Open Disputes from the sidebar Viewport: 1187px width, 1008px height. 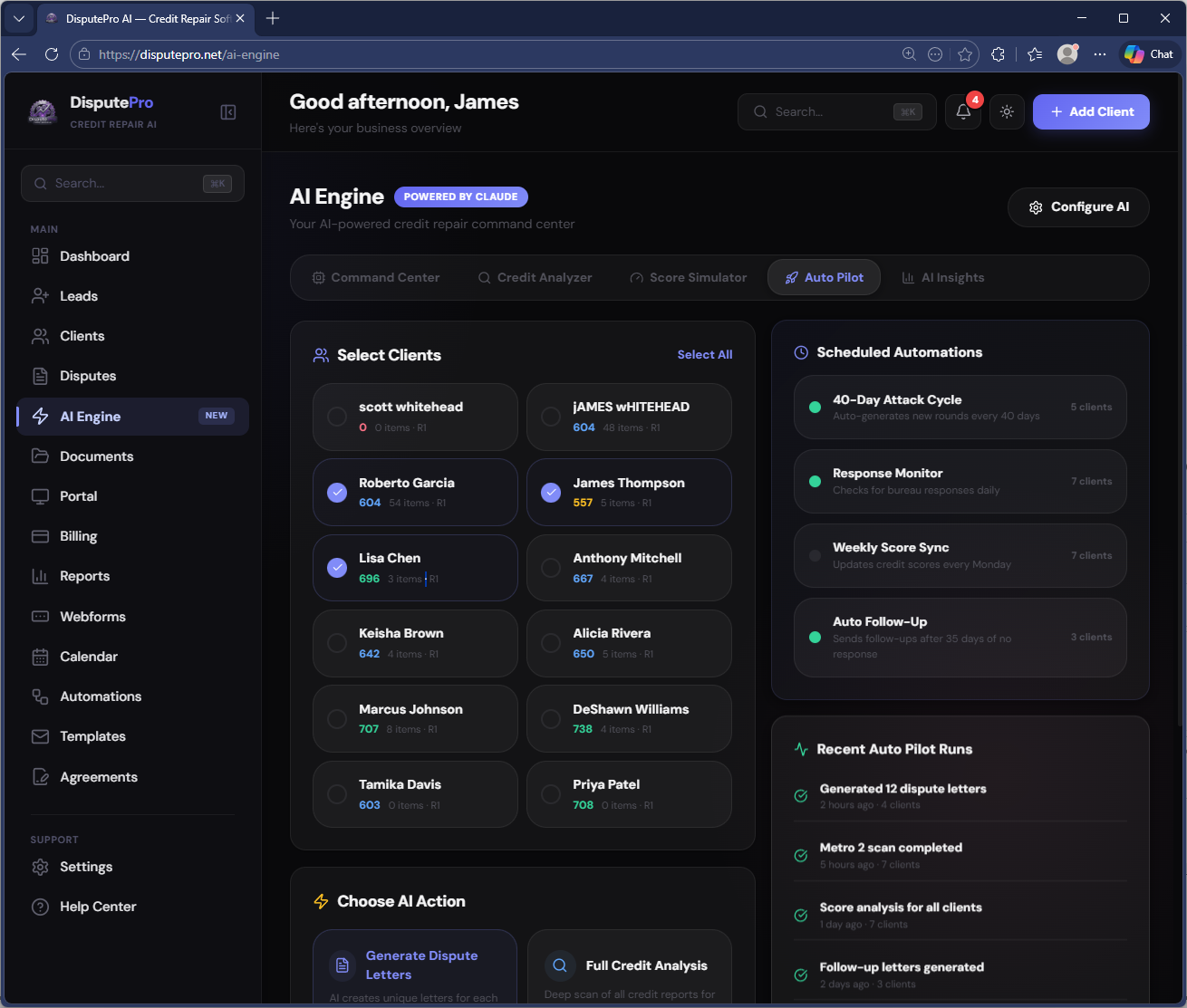pyautogui.click(x=88, y=376)
